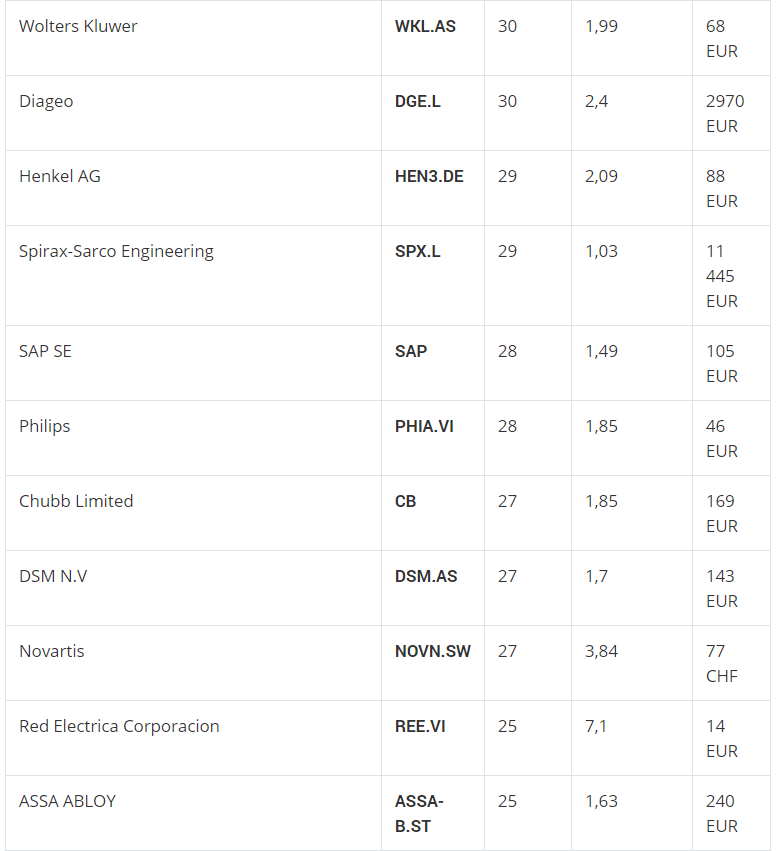Viewport: 776px width, 851px height.
Task: Click the SPX.L ticker
Action: pyautogui.click(x=417, y=251)
